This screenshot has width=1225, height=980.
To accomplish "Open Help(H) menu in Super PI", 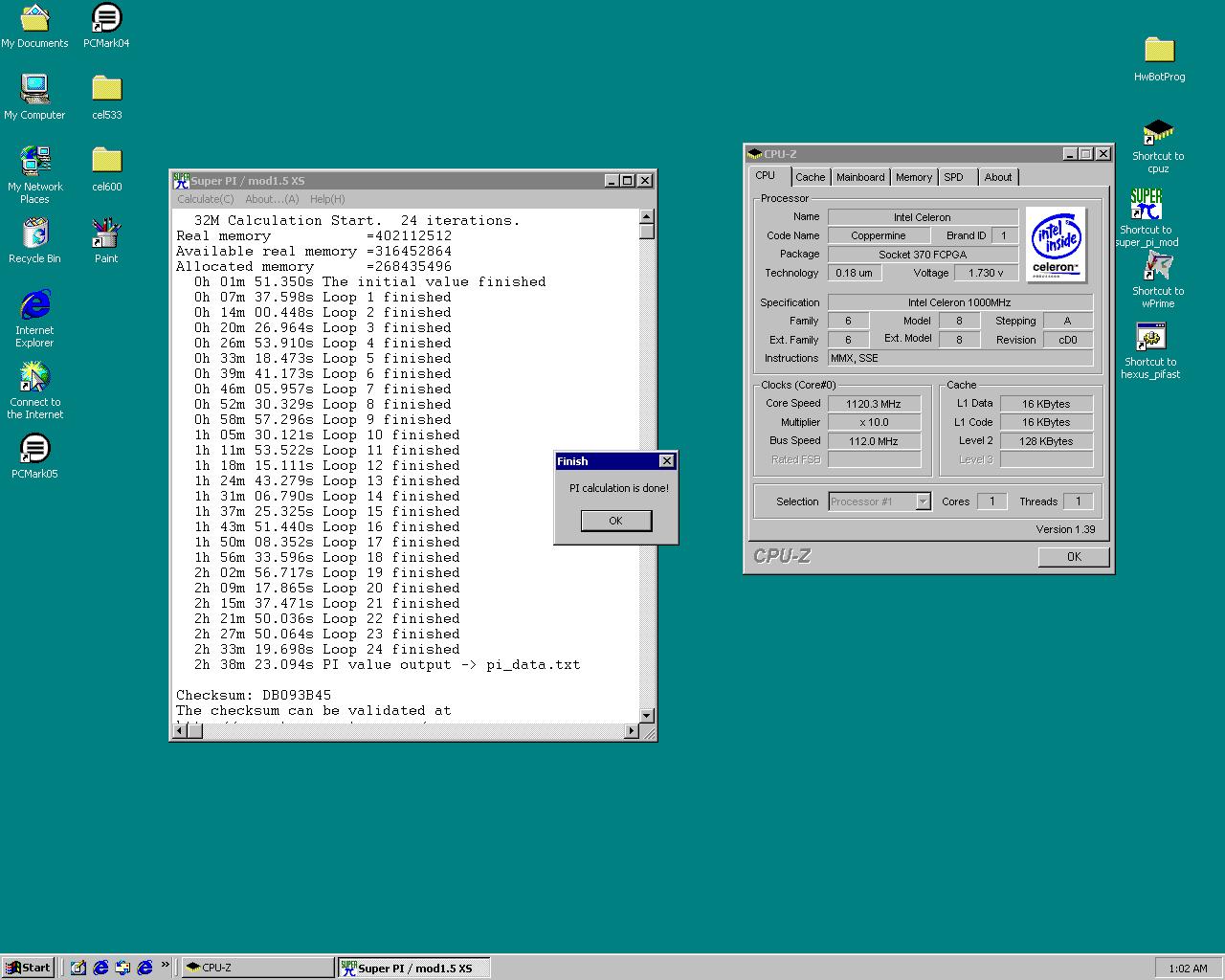I will [327, 199].
